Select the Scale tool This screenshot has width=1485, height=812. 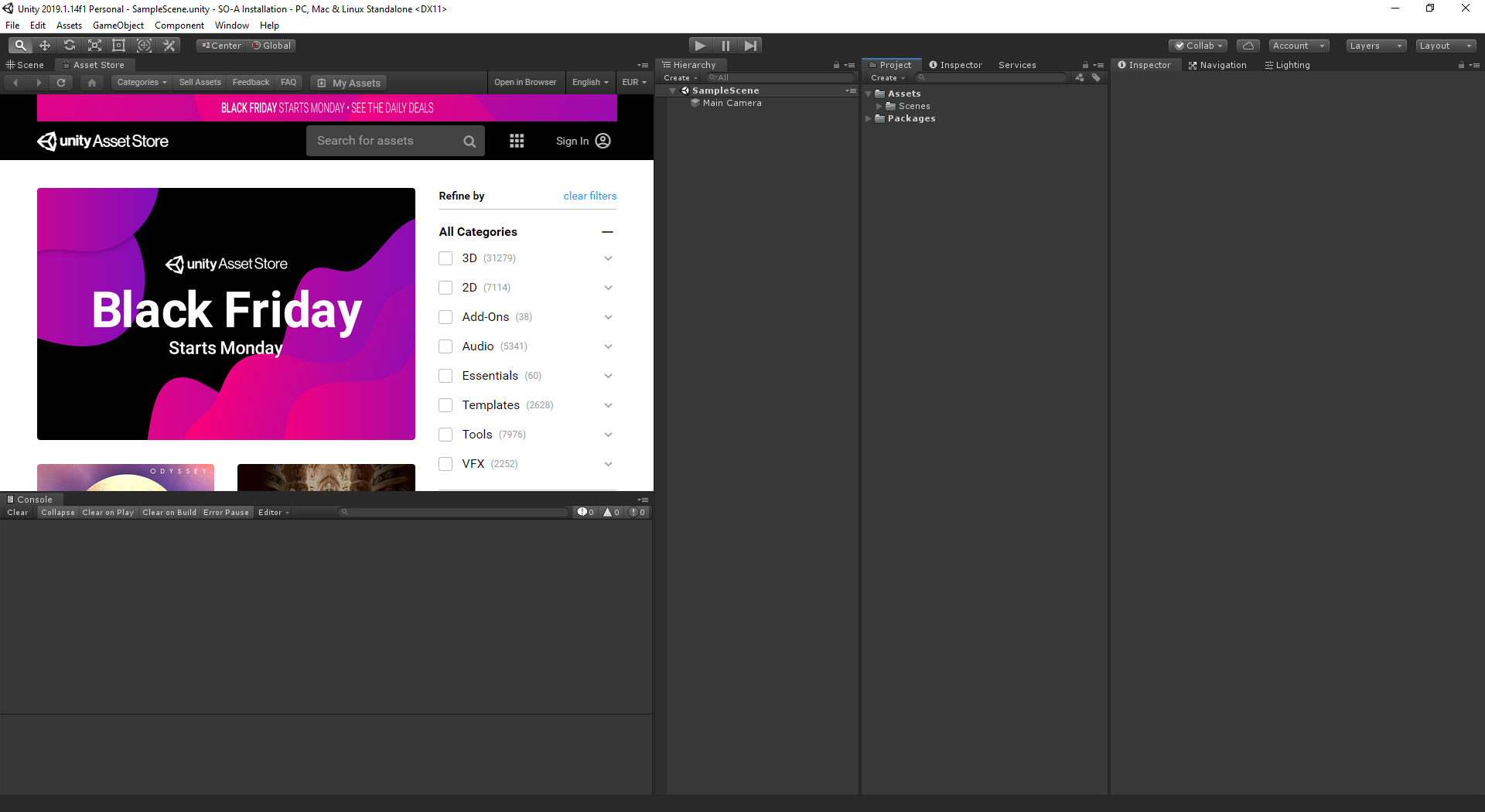(x=94, y=46)
